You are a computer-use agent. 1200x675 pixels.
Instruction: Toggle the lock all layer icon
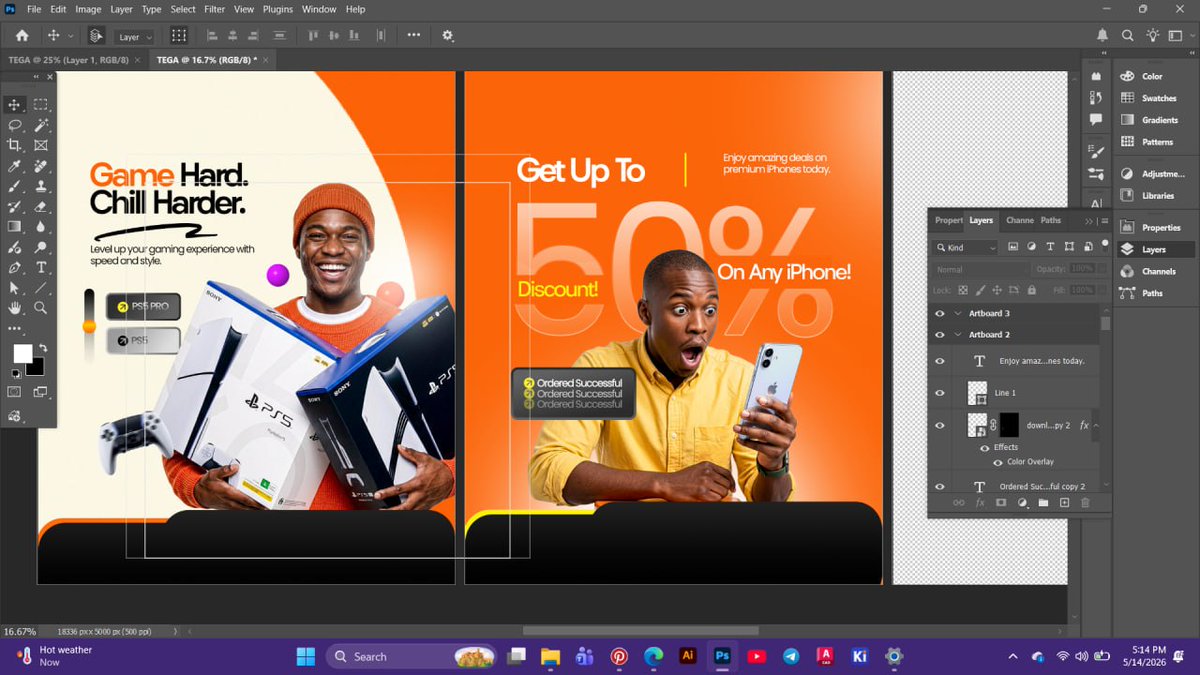click(1031, 290)
